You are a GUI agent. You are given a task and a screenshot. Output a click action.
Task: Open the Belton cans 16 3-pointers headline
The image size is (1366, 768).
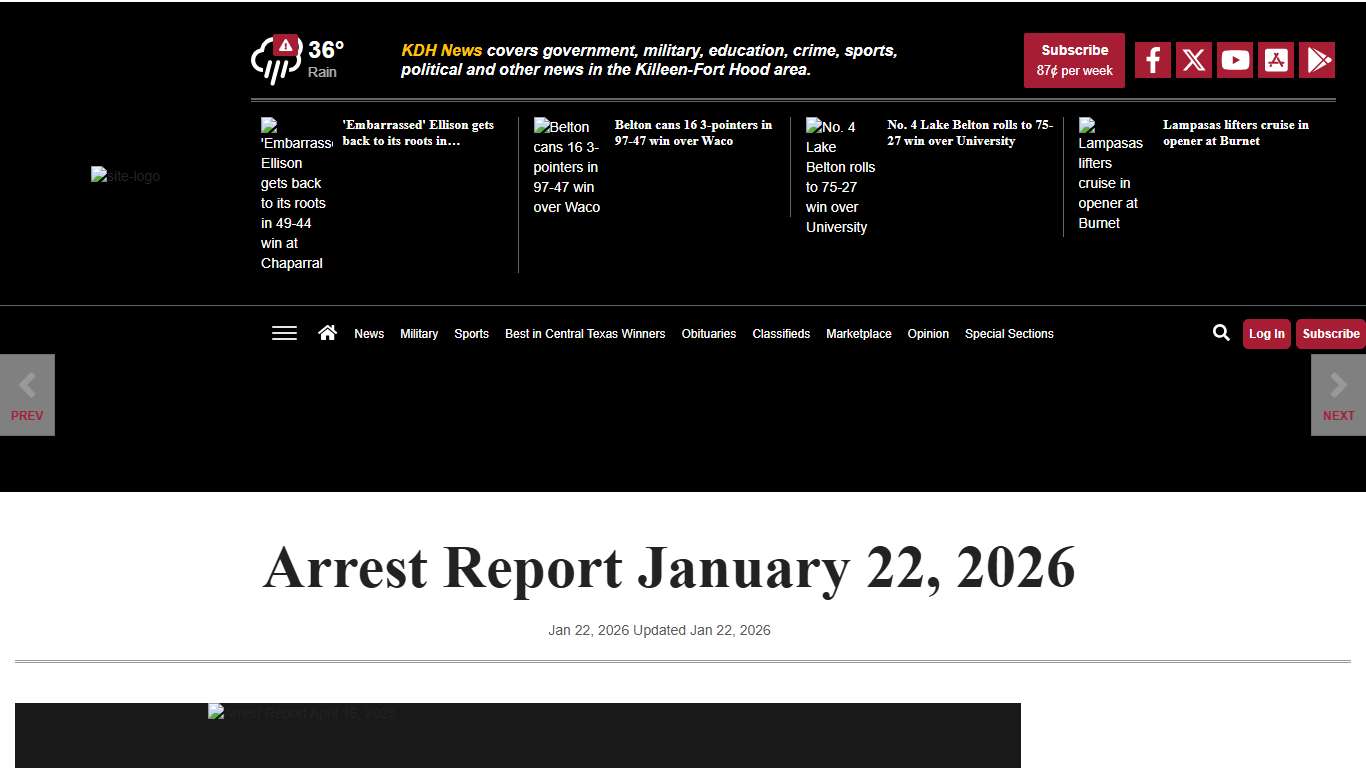coord(693,133)
